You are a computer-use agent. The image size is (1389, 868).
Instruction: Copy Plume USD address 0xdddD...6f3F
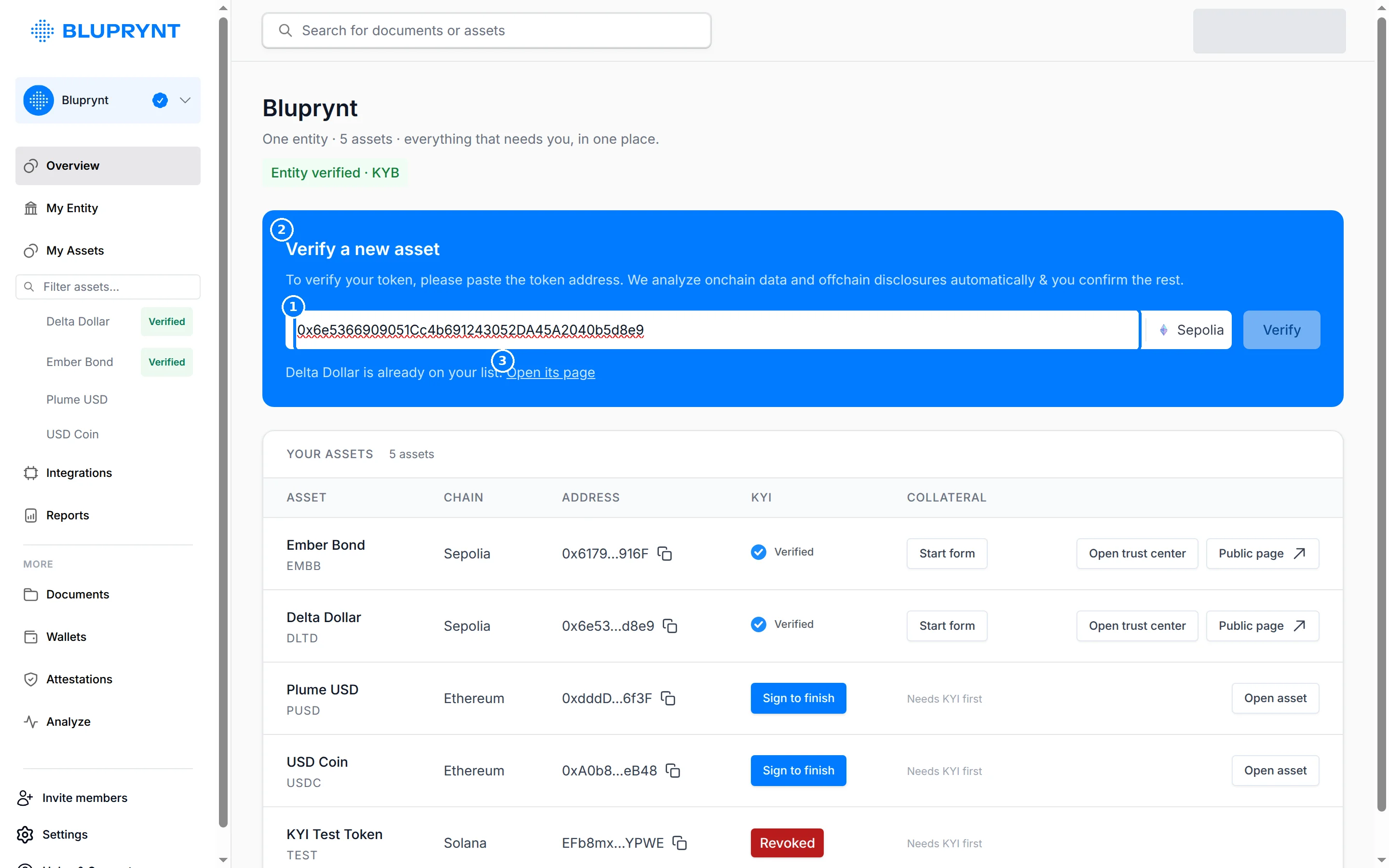[668, 698]
